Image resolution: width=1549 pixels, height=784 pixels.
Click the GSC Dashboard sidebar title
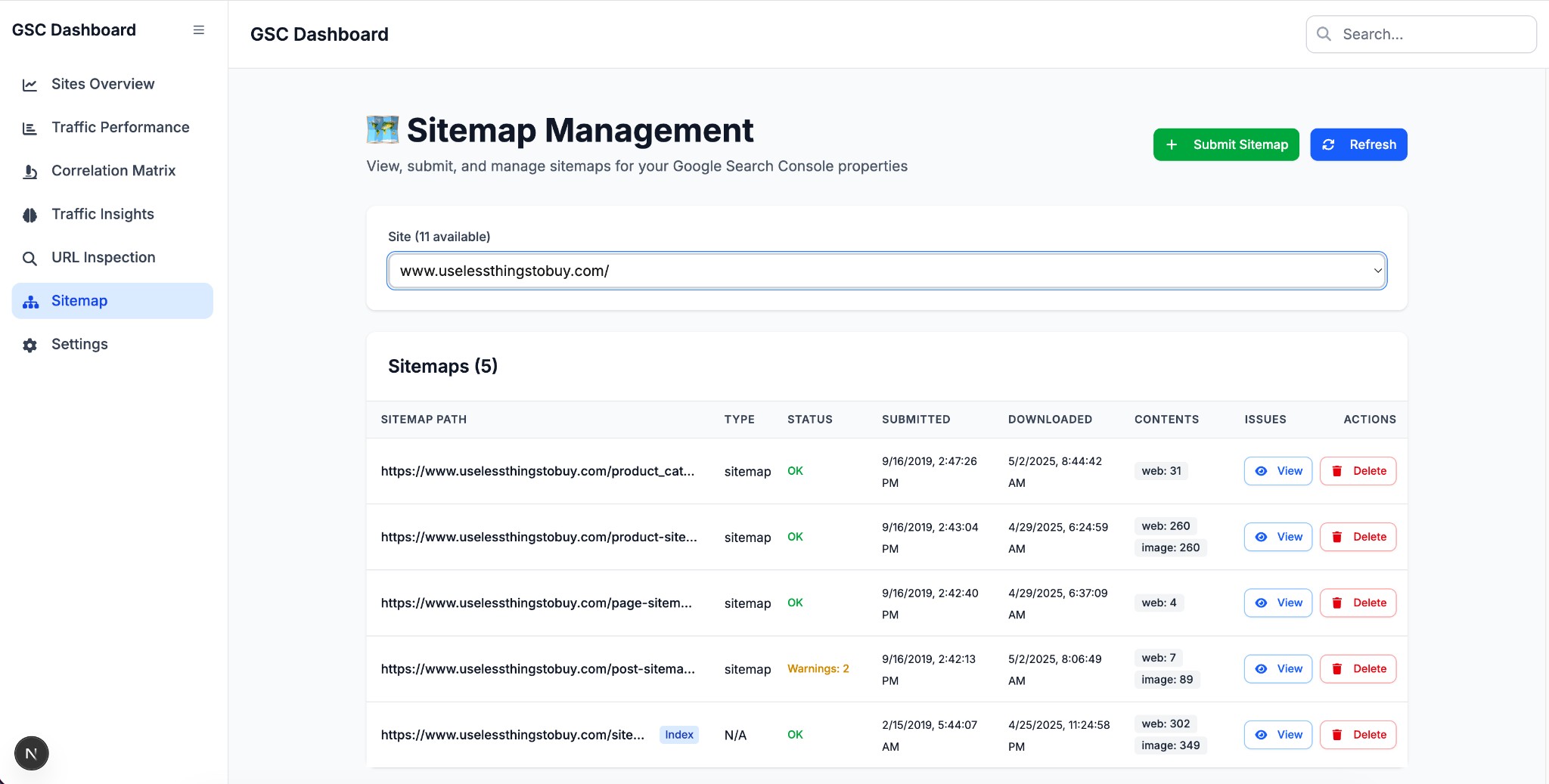click(x=74, y=30)
